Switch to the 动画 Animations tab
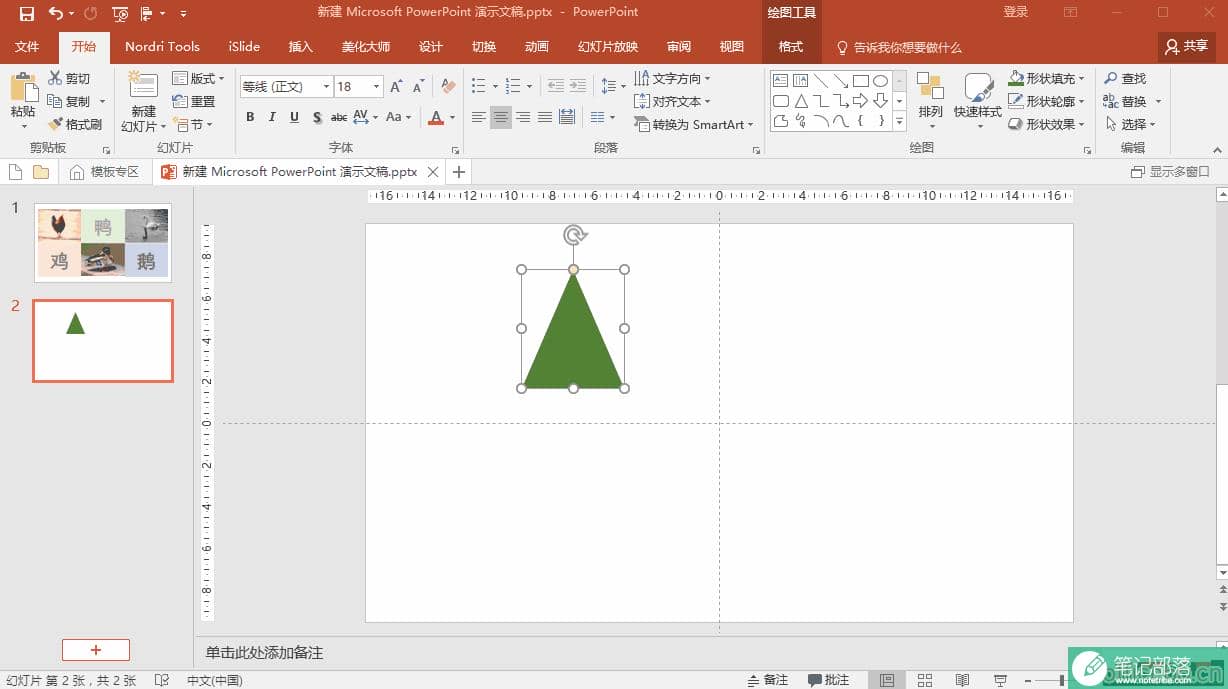Viewport: 1228px width, 689px height. 537,47
